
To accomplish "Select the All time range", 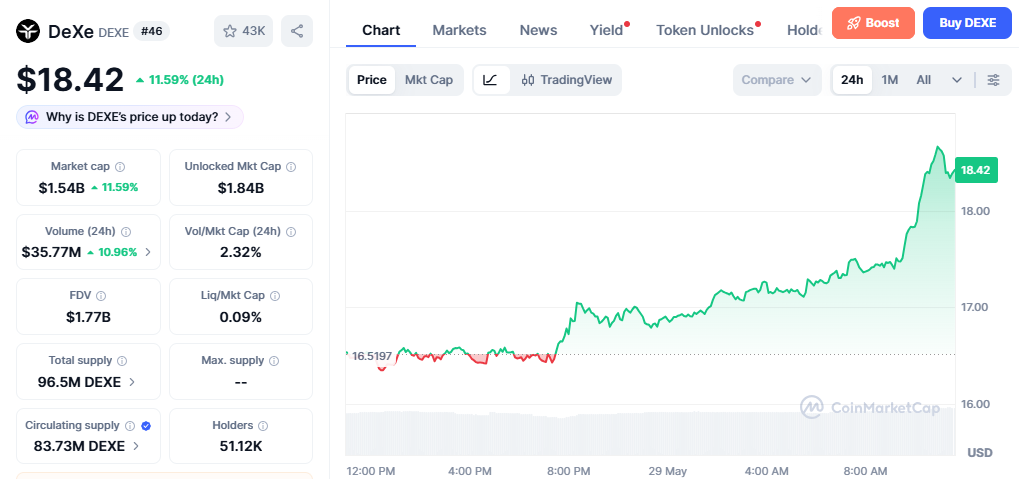I will (923, 80).
